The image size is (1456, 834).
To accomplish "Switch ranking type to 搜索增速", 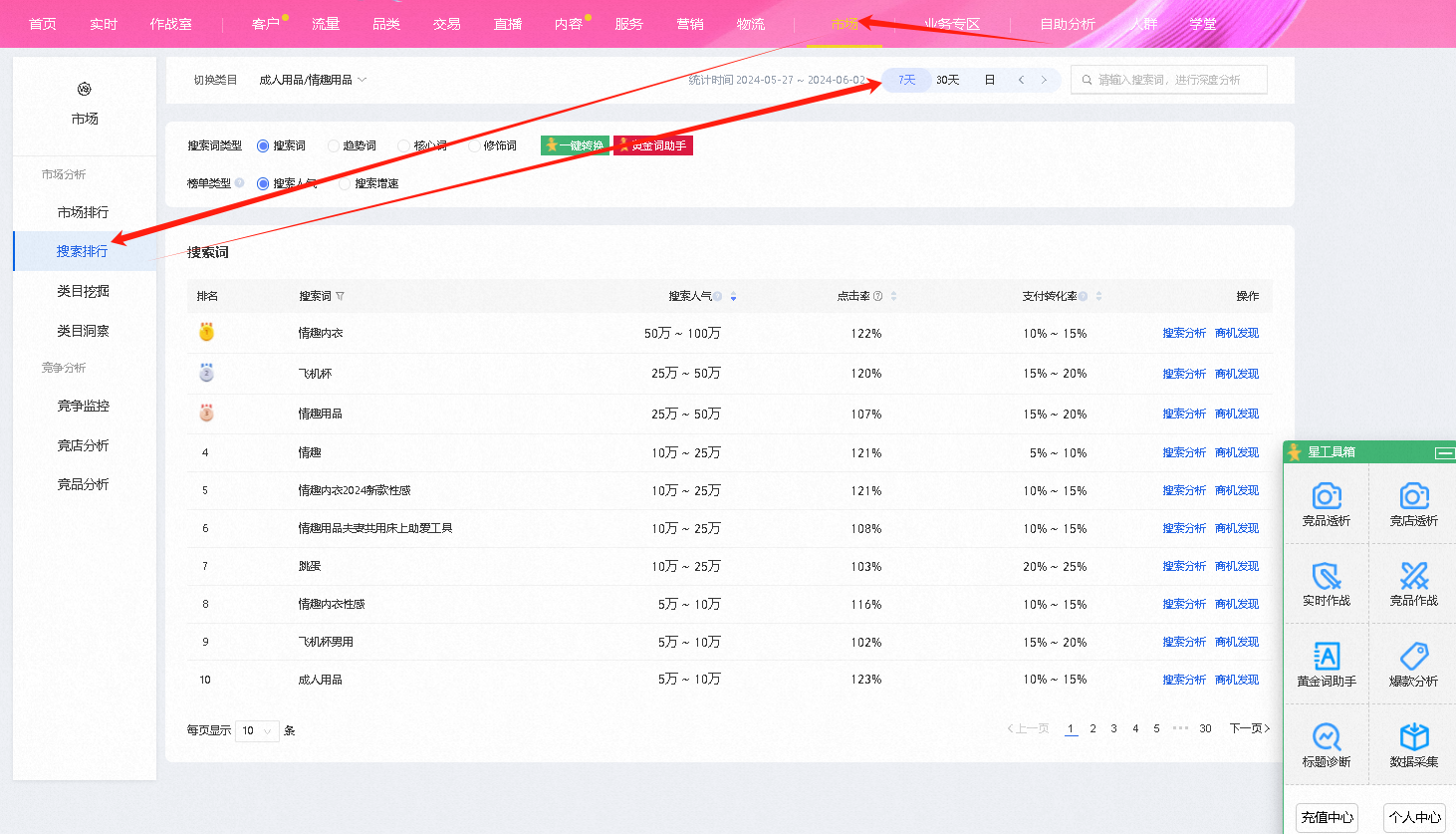I will click(x=346, y=184).
